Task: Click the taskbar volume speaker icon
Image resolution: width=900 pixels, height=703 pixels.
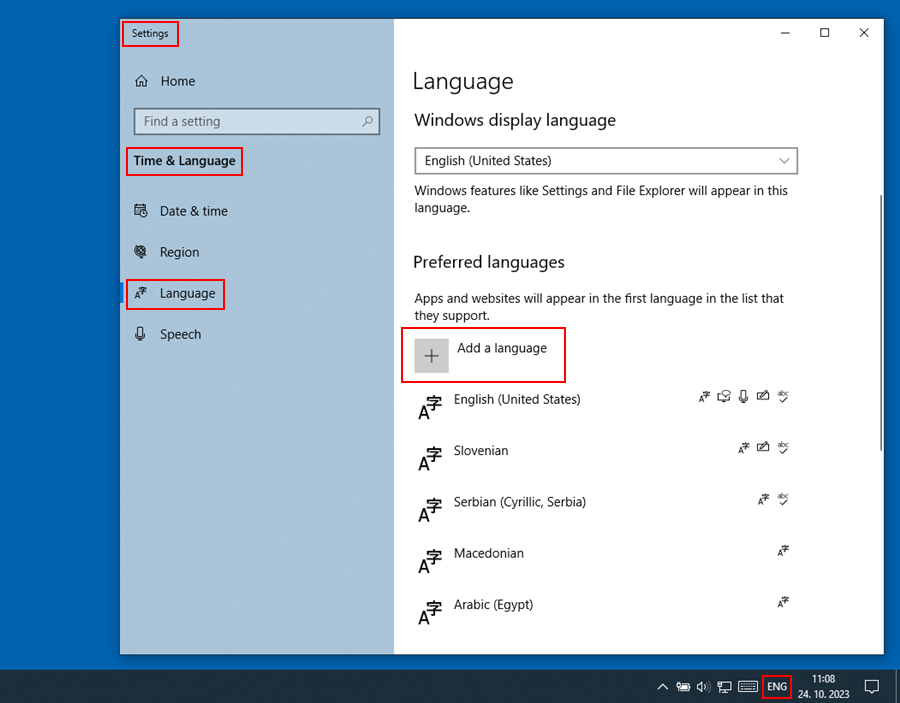Action: pyautogui.click(x=703, y=686)
